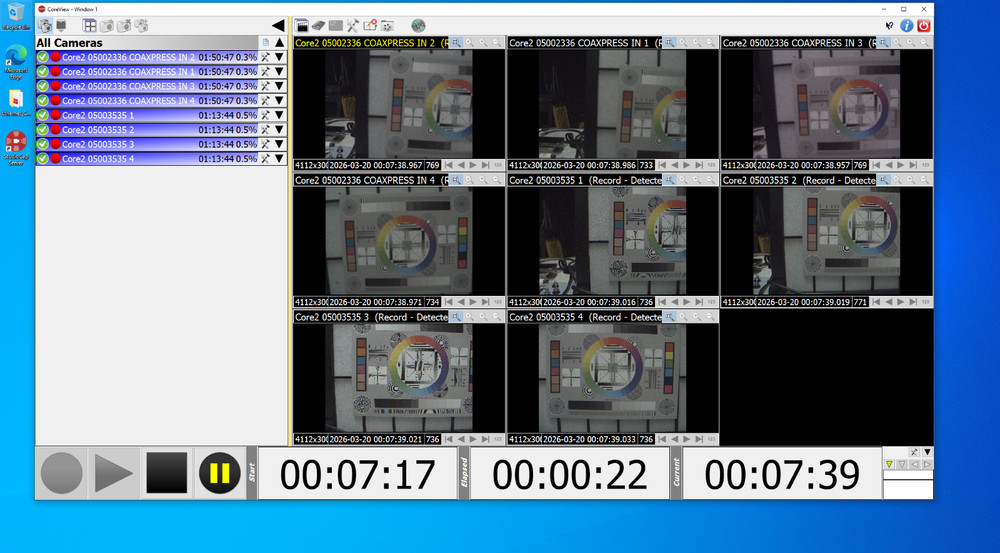This screenshot has height=553, width=1000.
Task: Click the yellow-green marker triangle icon
Action: (889, 464)
